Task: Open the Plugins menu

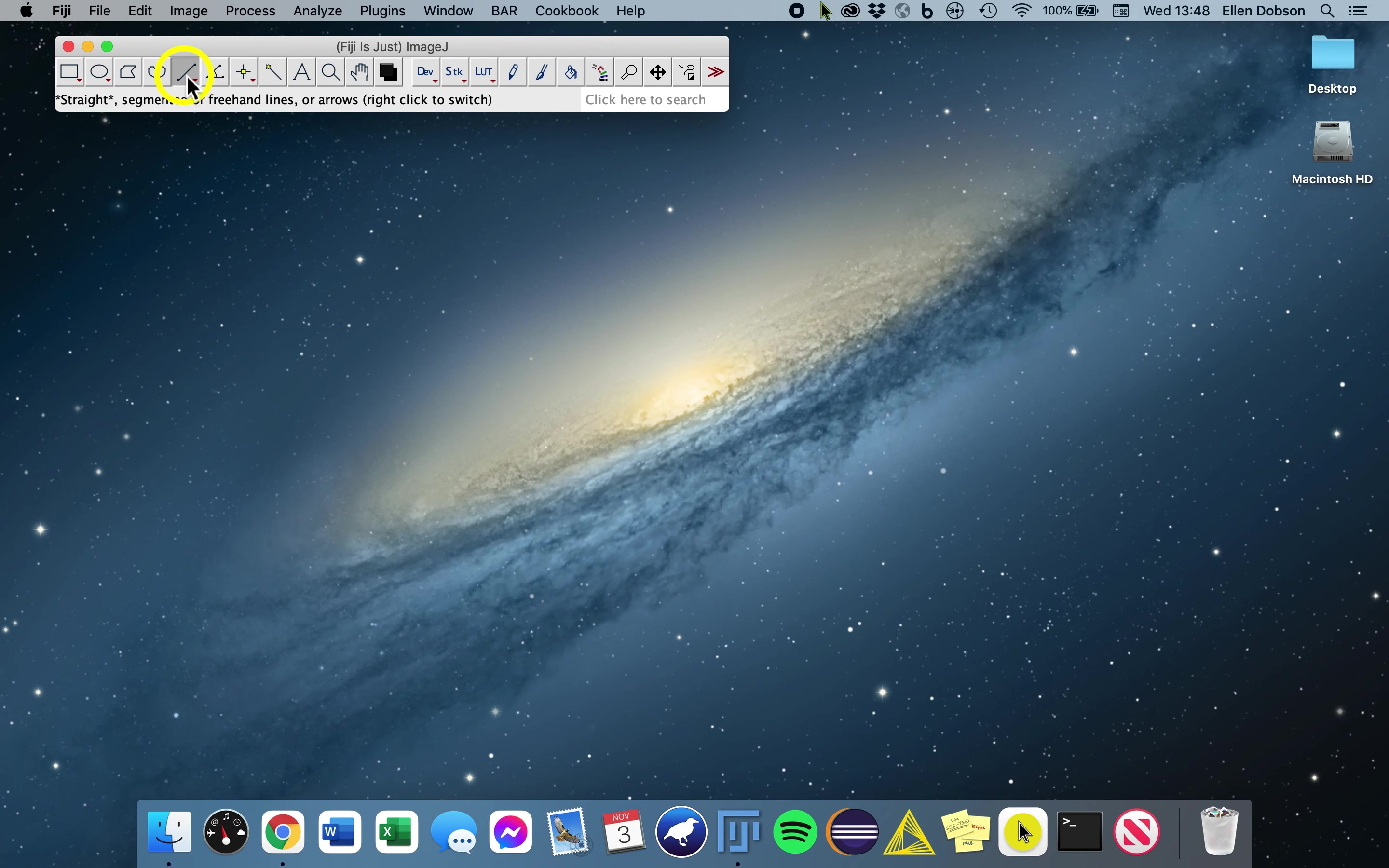Action: pos(382,11)
